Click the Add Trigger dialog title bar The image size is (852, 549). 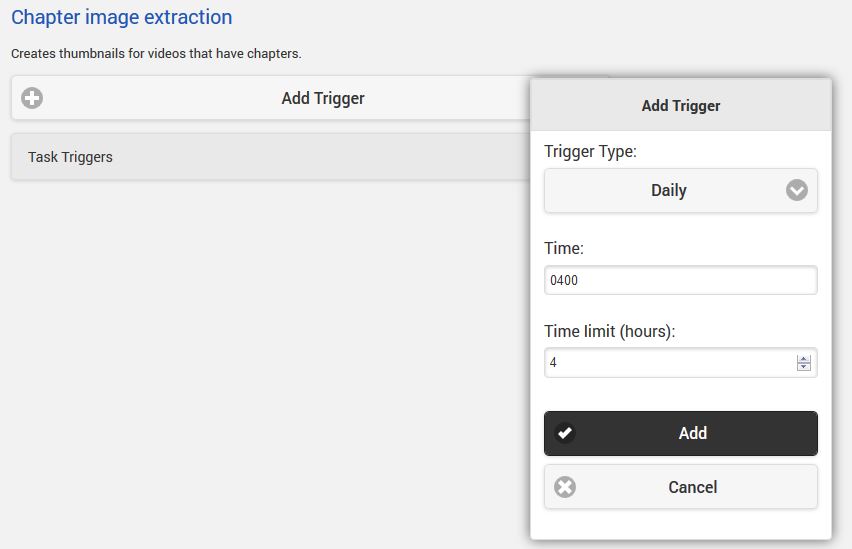click(680, 105)
